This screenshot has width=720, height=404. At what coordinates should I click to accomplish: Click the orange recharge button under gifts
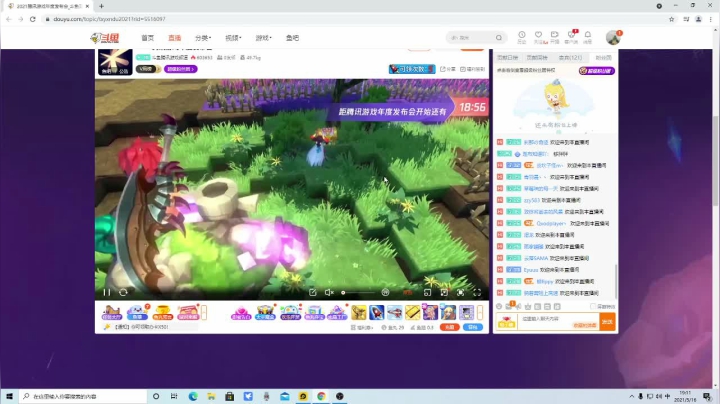[x=450, y=327]
